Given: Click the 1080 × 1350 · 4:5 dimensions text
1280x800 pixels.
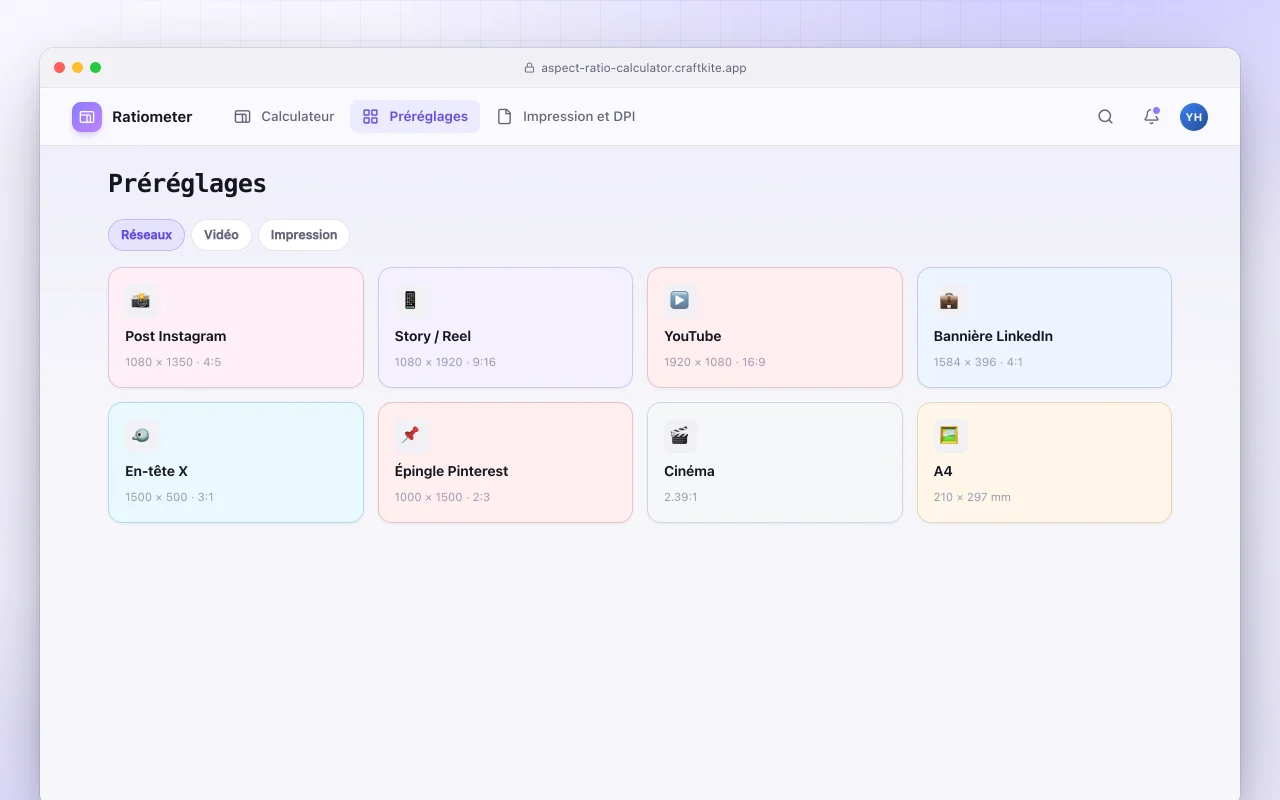Looking at the screenshot, I should 173,362.
